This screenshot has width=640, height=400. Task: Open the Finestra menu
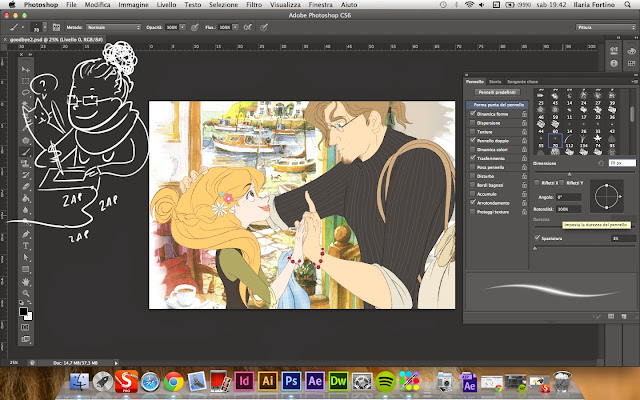click(320, 4)
